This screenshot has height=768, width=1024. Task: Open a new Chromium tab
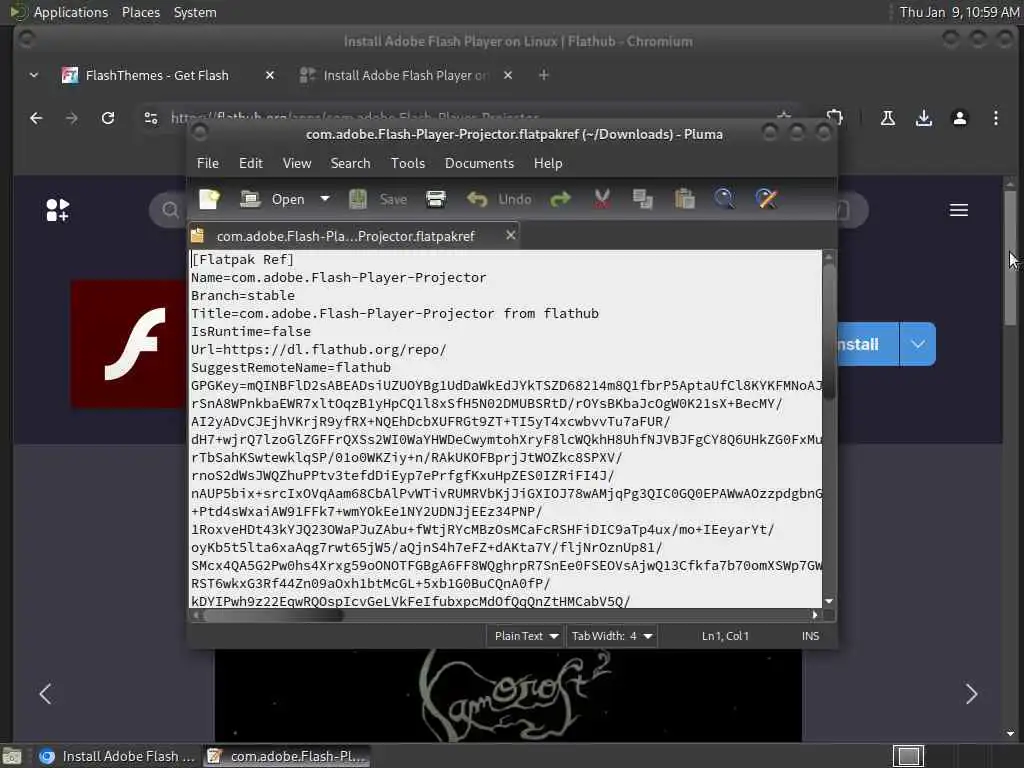click(x=543, y=75)
